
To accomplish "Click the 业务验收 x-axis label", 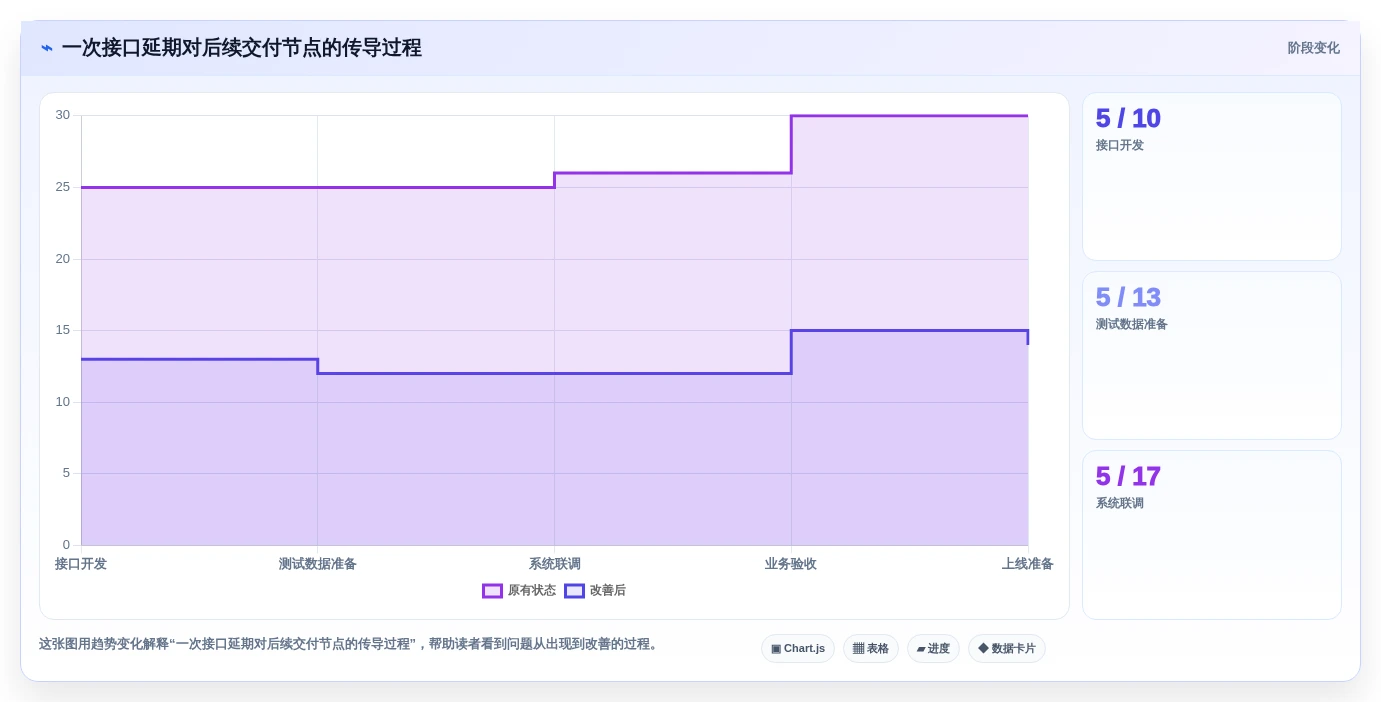I will coord(791,564).
